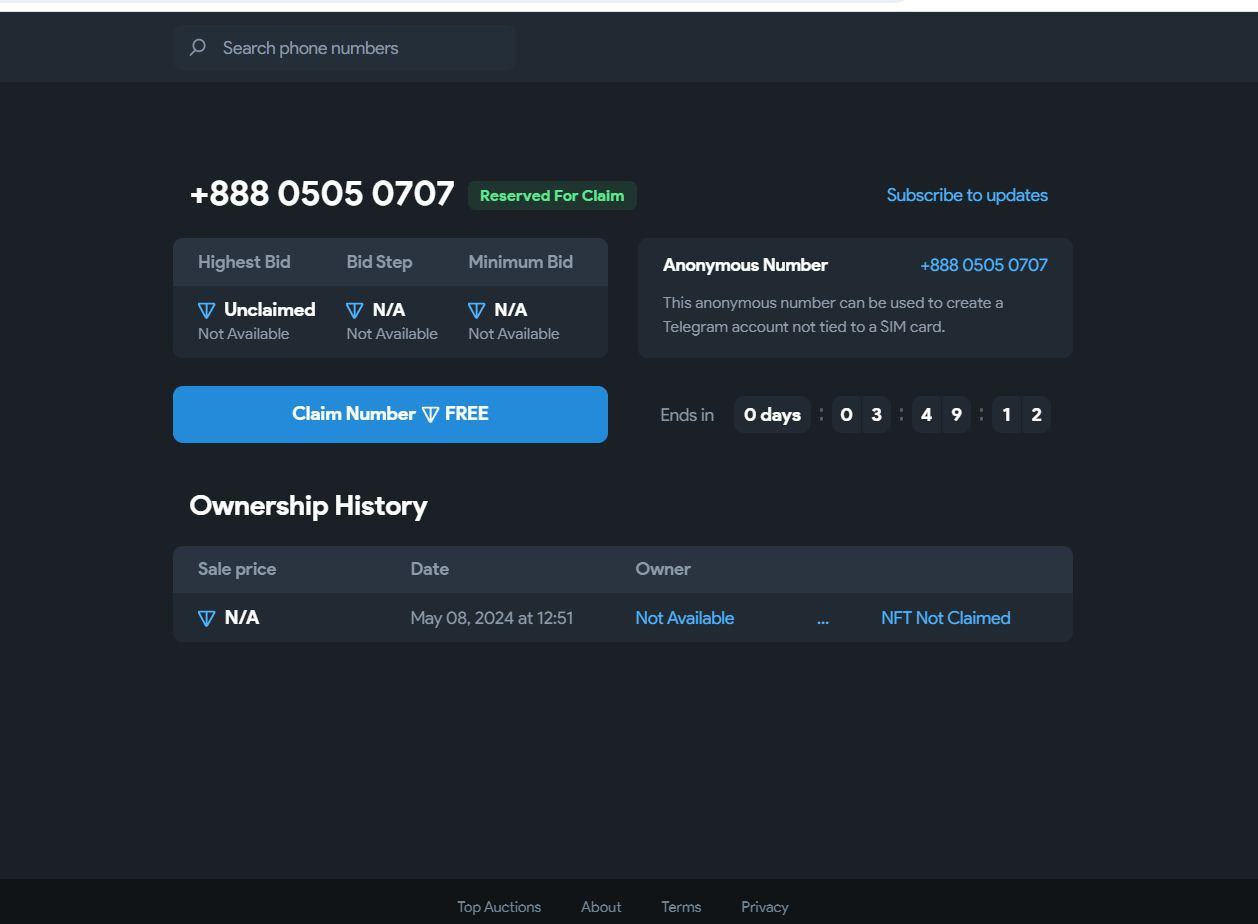Screen dimensions: 1258x924
Task: Click the Highest Bid column label
Action: pos(244,262)
